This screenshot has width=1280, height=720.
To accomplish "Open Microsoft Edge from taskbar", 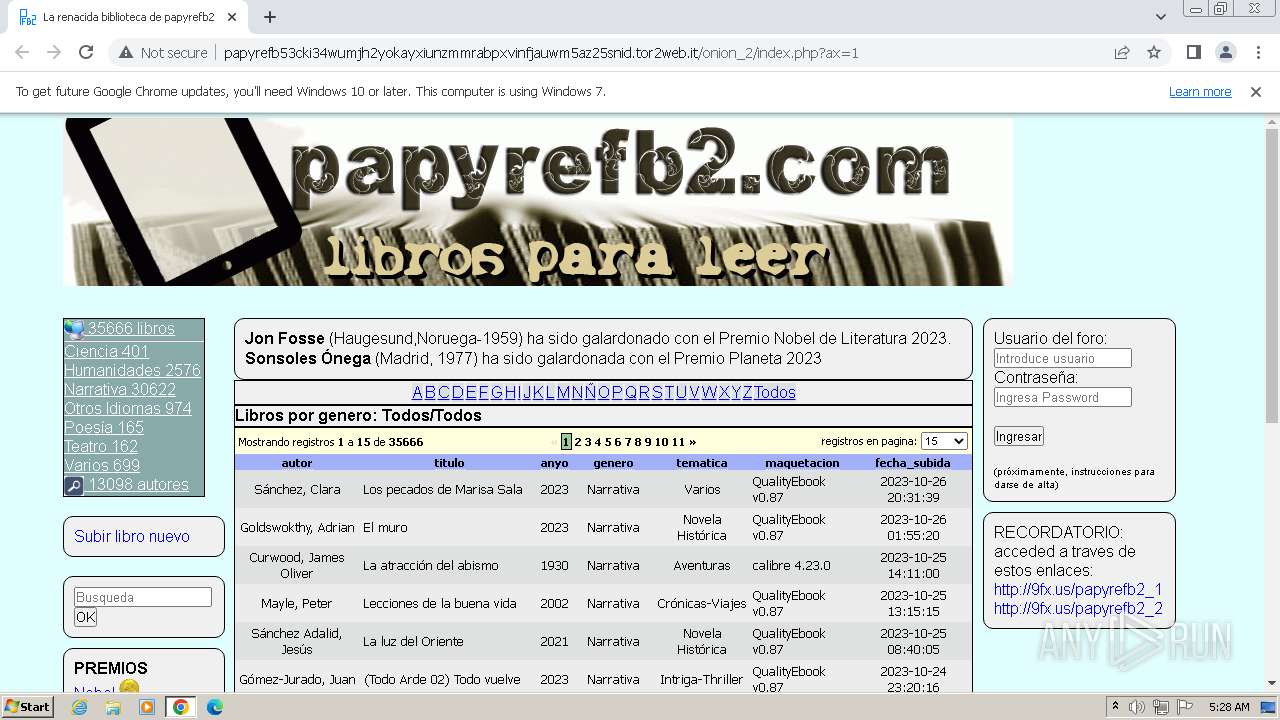I will [214, 707].
